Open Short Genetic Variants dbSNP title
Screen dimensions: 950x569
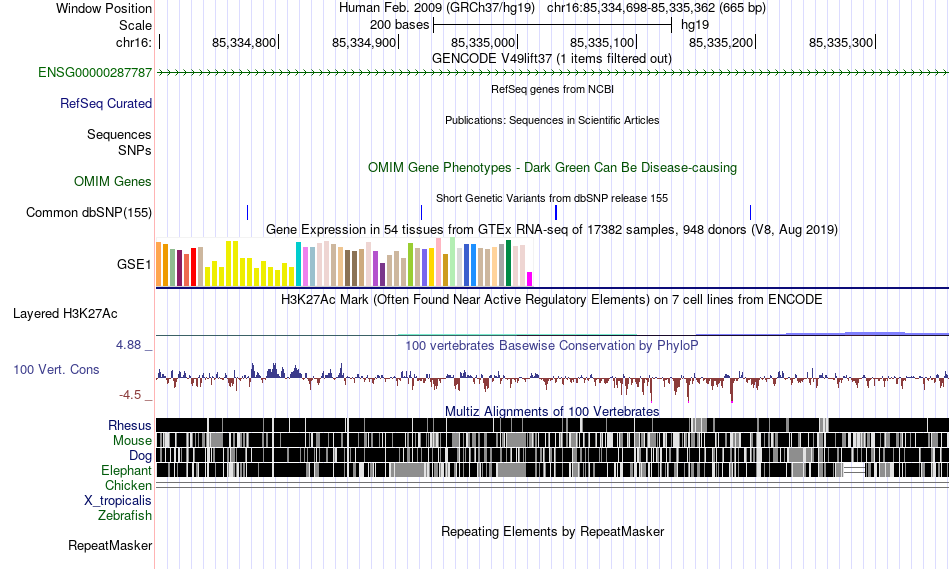coord(552,198)
